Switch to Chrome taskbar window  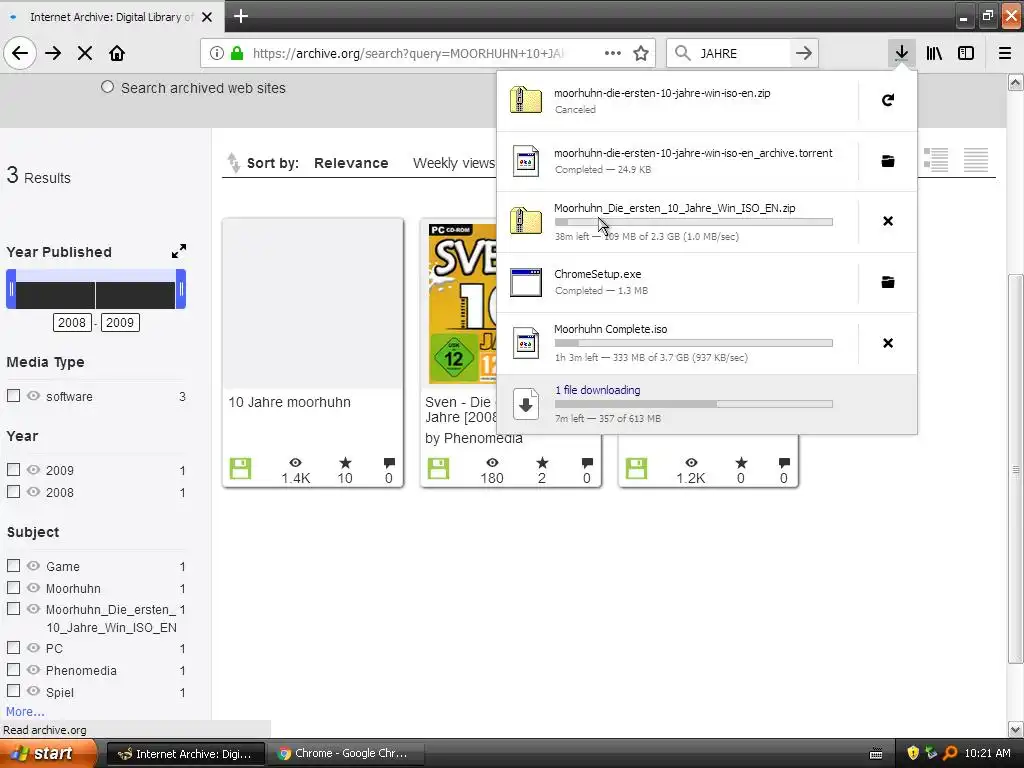(344, 754)
